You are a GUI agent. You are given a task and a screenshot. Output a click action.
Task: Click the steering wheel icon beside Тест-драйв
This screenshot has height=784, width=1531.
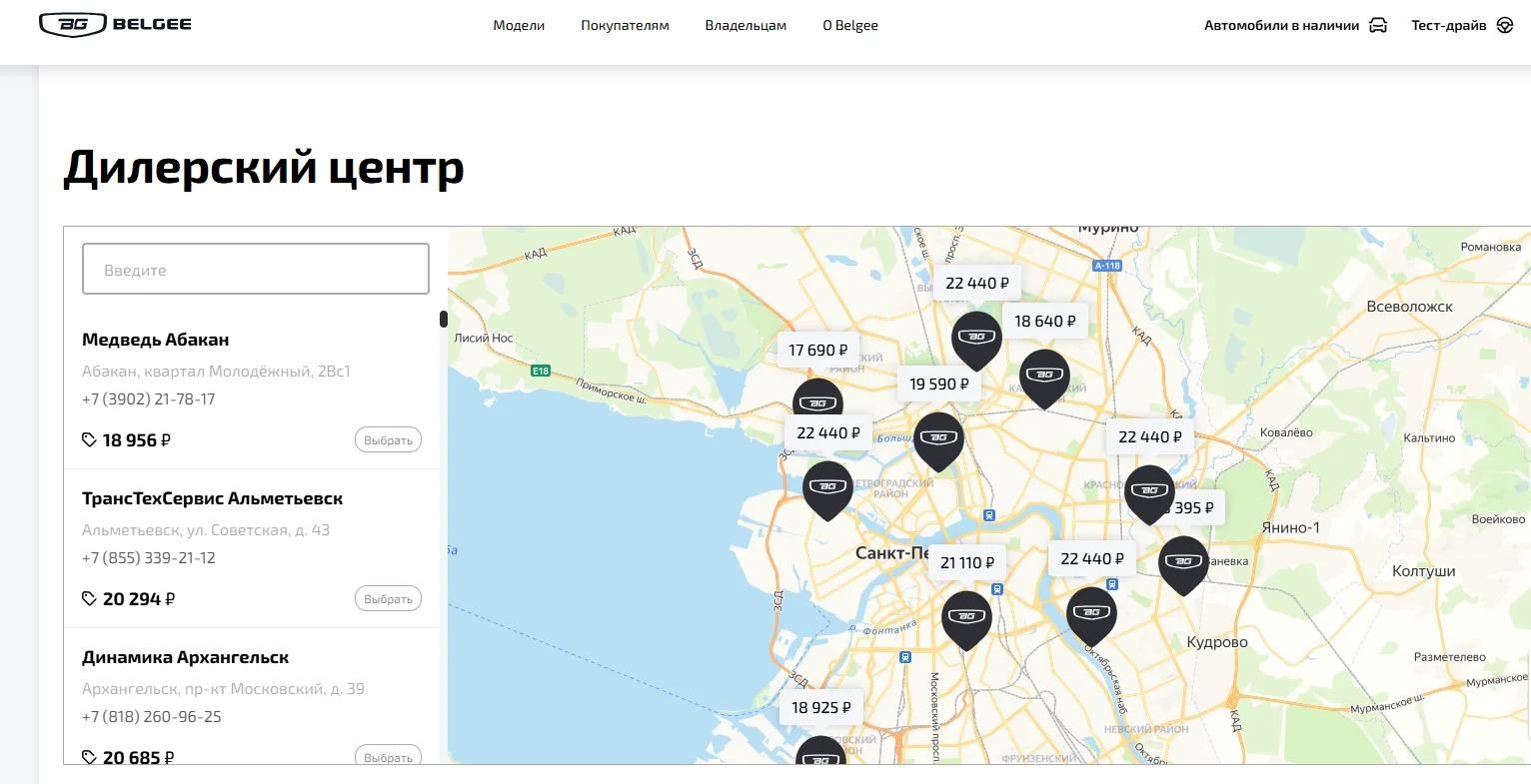[1505, 26]
